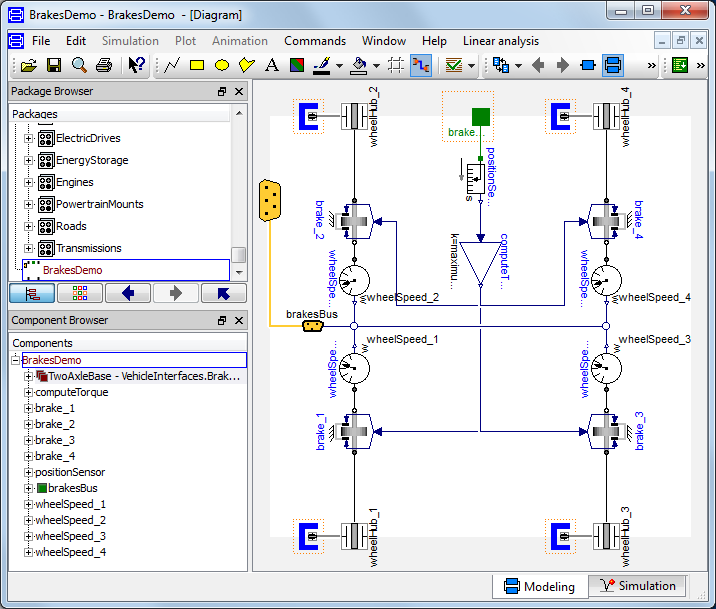Switch package browser to tree view
This screenshot has height=609, width=716.
(x=30, y=293)
